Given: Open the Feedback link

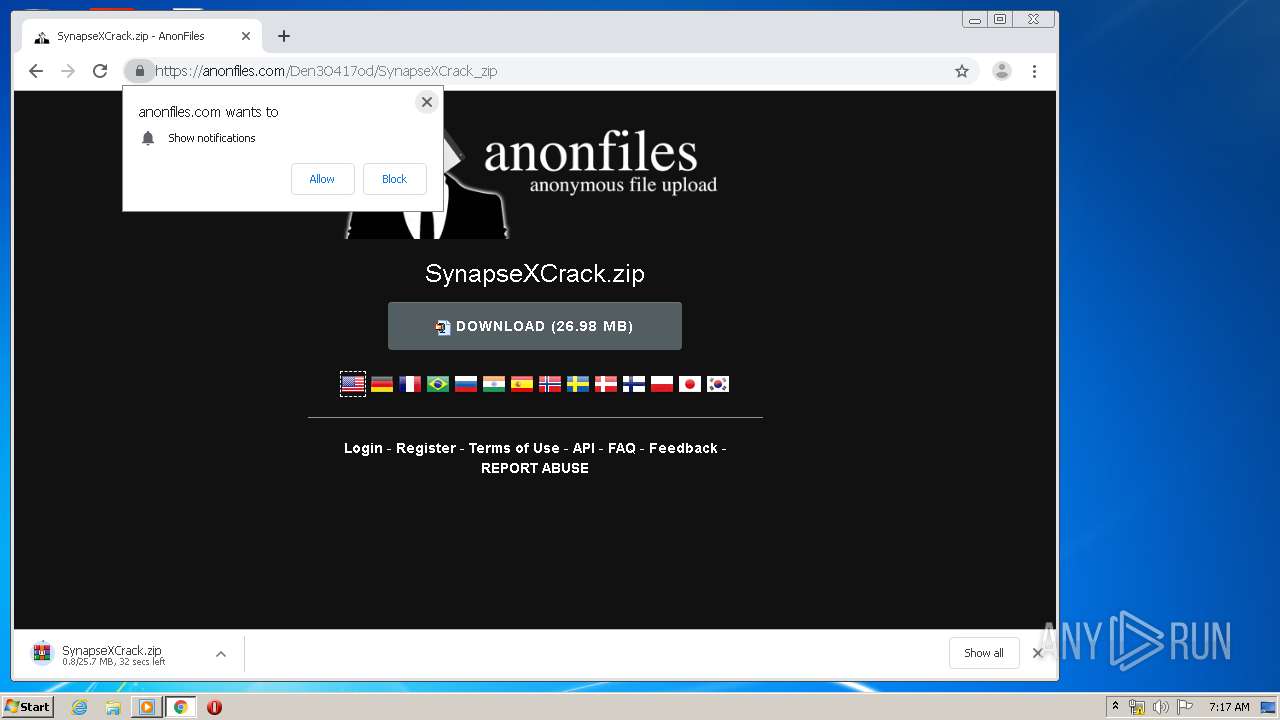Looking at the screenshot, I should pyautogui.click(x=683, y=448).
